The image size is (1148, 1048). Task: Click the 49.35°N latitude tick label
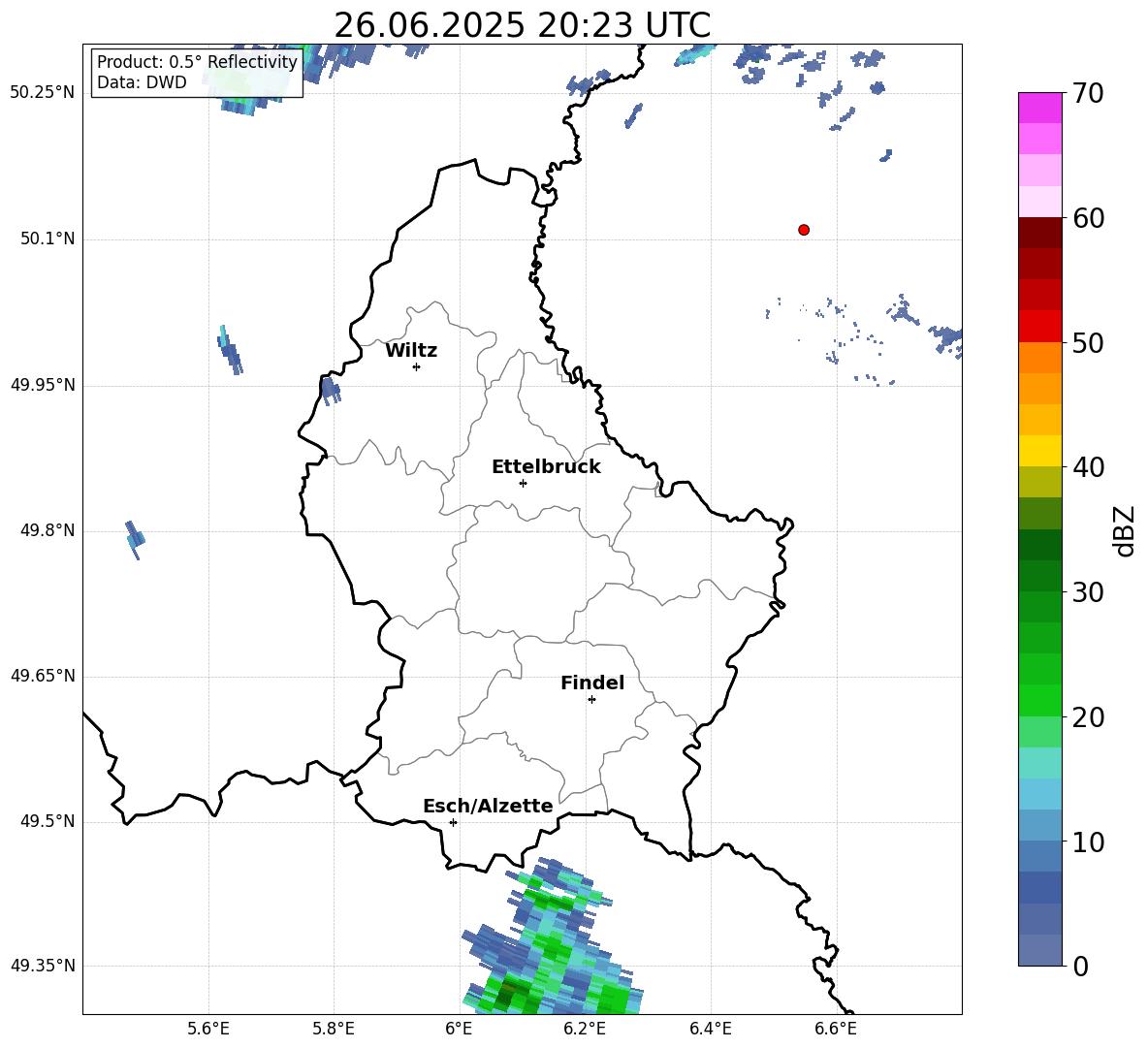click(x=43, y=966)
